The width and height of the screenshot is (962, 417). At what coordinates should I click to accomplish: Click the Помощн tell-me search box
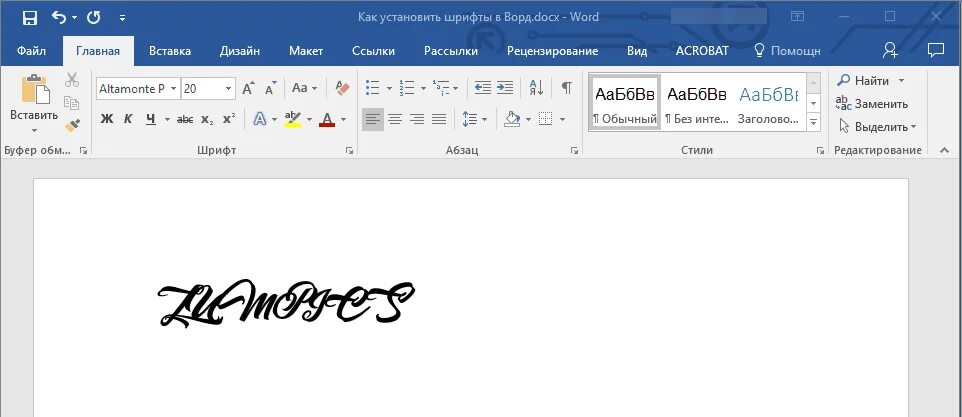[x=787, y=52]
